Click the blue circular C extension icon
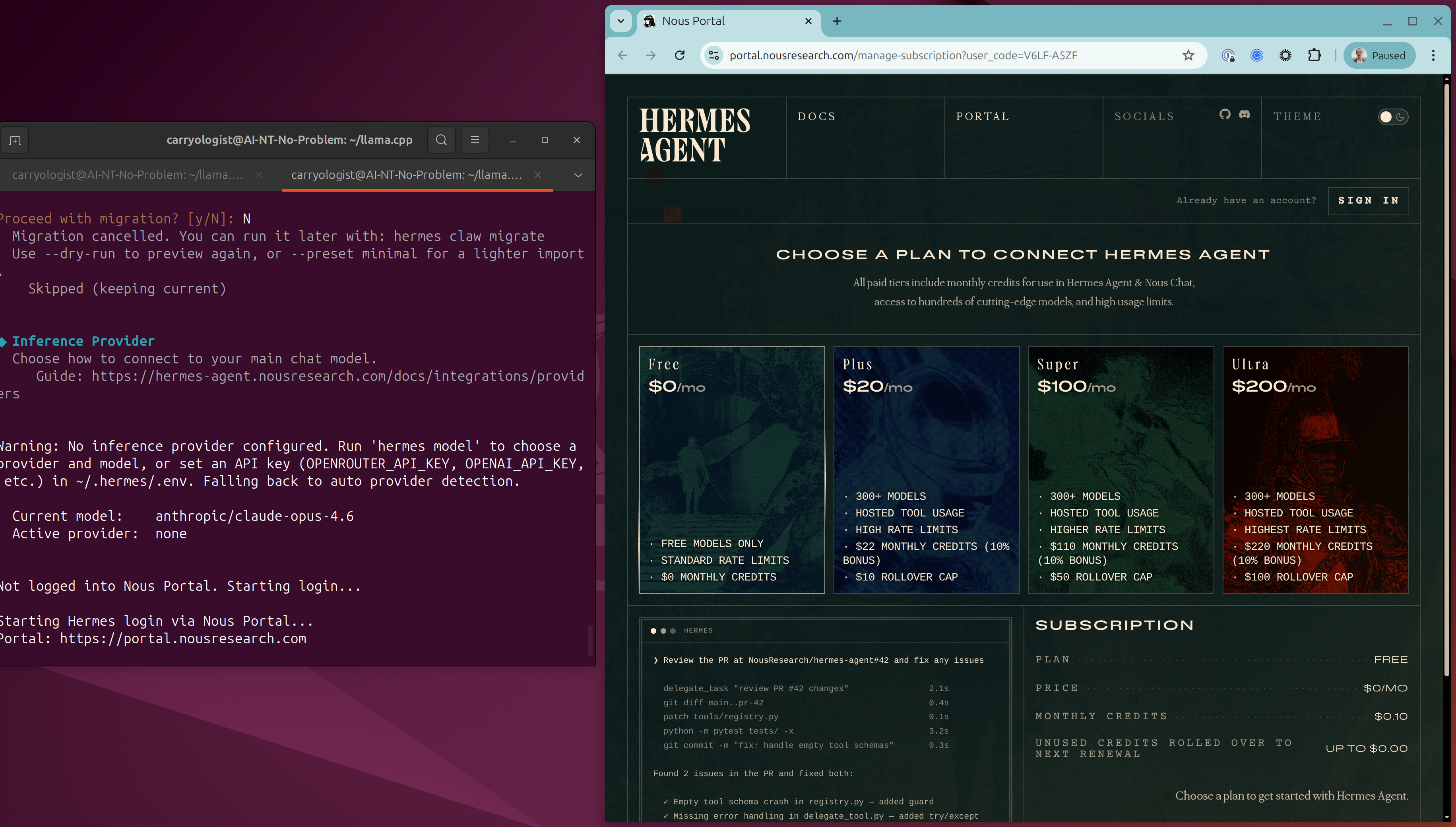 point(1257,55)
